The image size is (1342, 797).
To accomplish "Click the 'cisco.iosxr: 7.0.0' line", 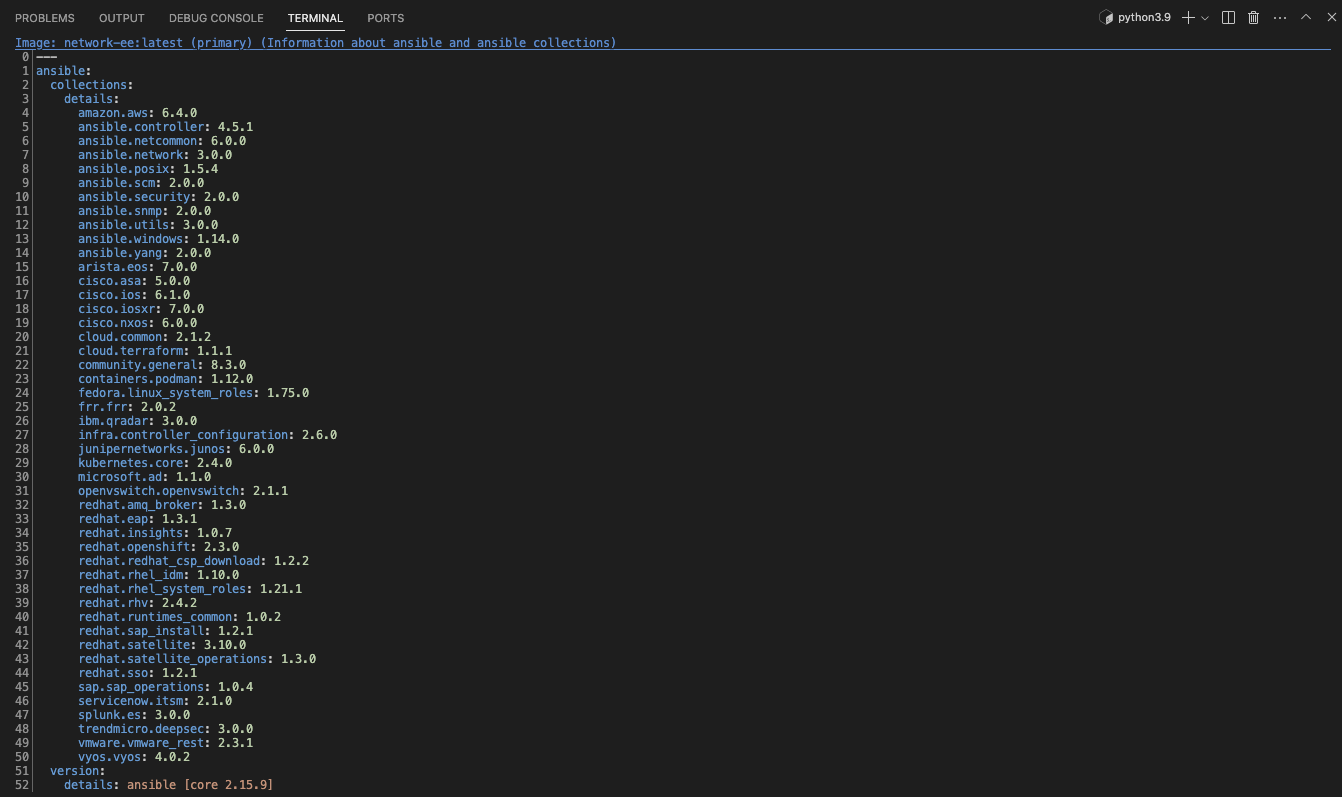I will pyautogui.click(x=141, y=309).
